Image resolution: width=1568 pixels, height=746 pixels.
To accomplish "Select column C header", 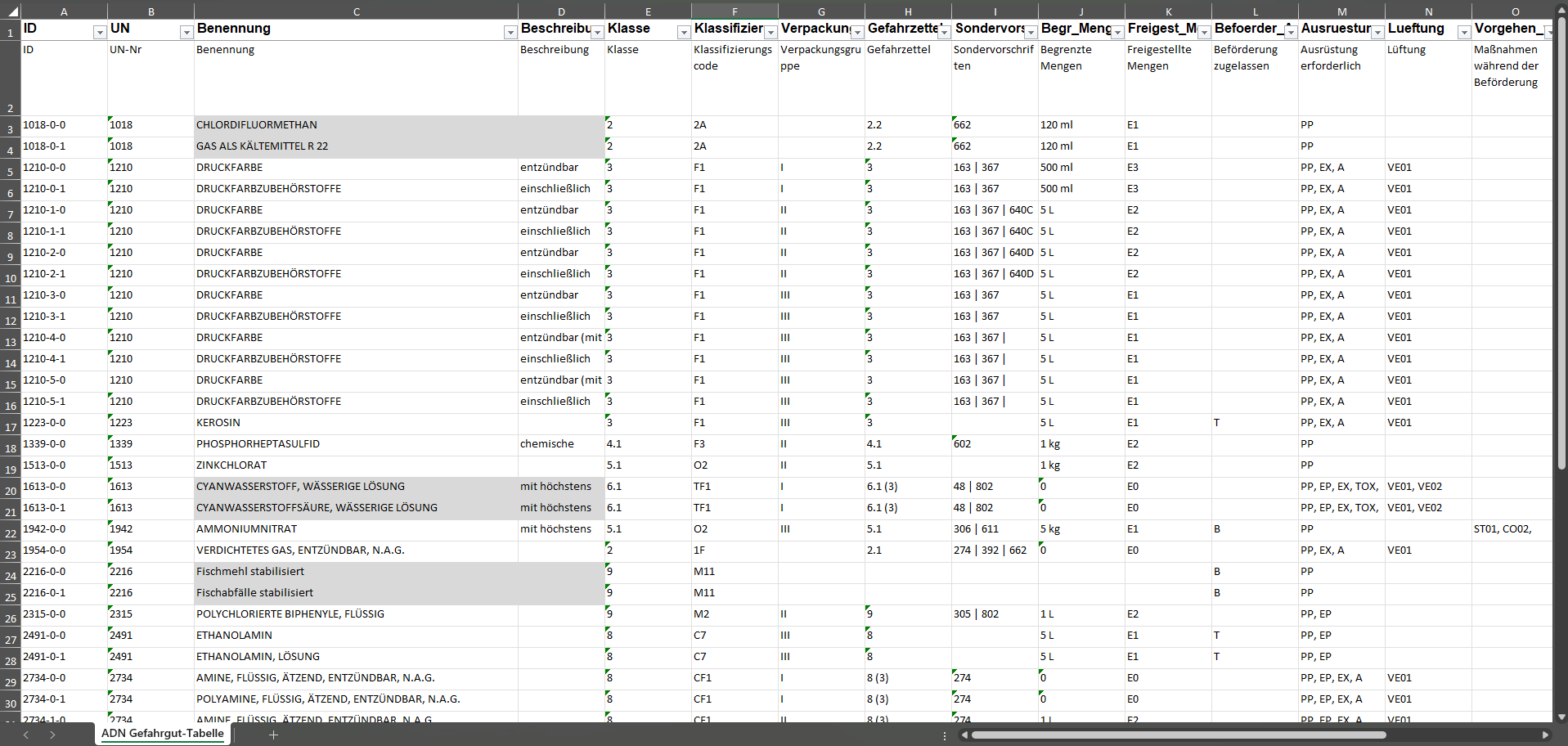I will point(356,11).
